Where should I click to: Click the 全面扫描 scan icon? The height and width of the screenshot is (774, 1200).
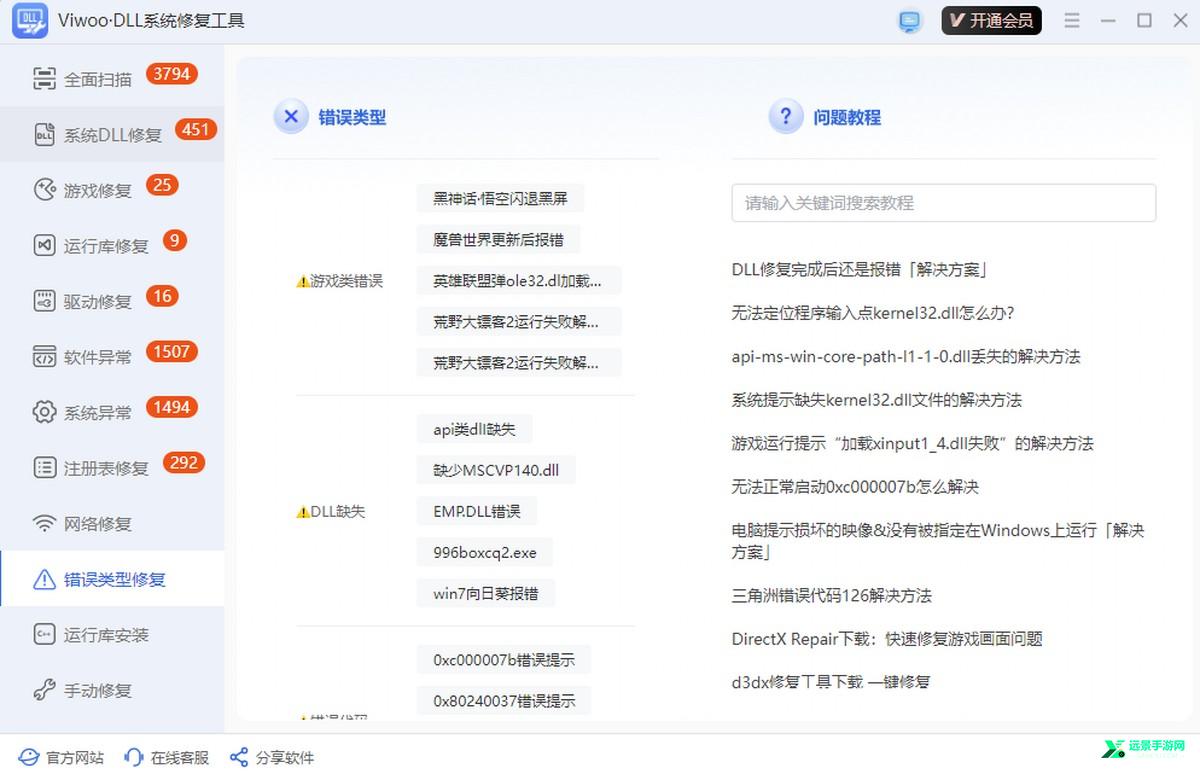44,78
